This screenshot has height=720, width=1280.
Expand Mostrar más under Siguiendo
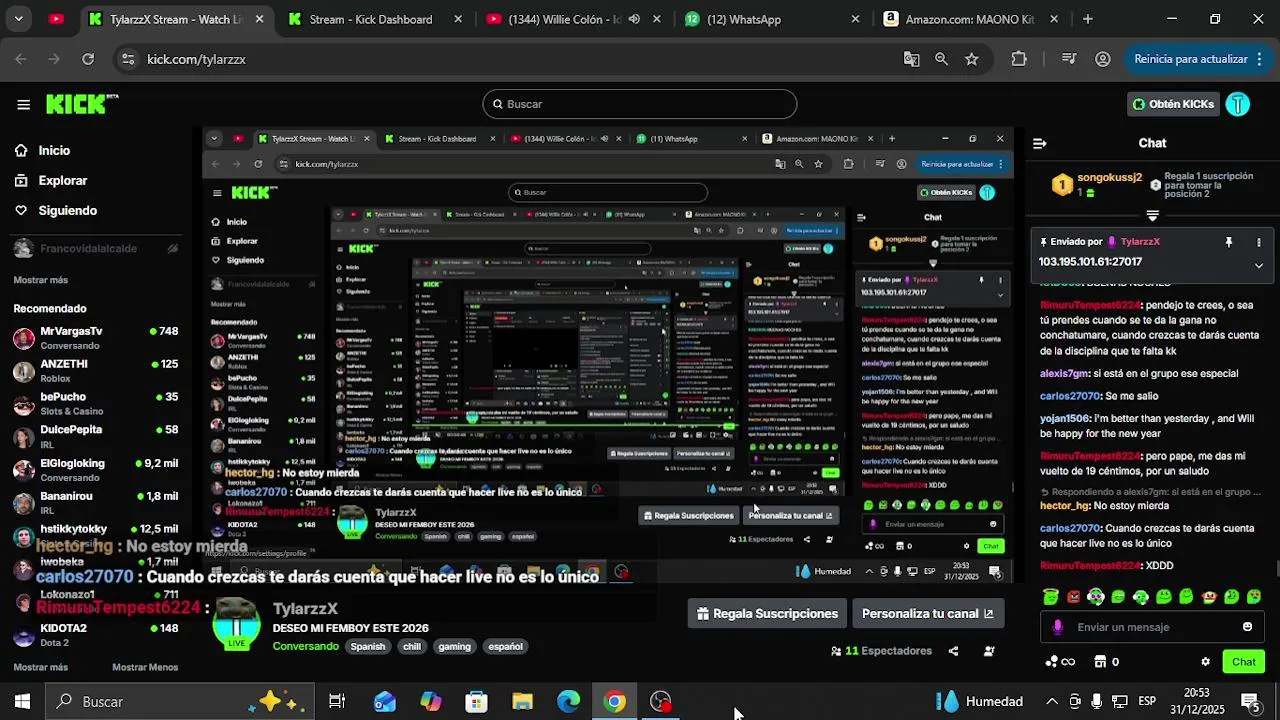[40, 280]
